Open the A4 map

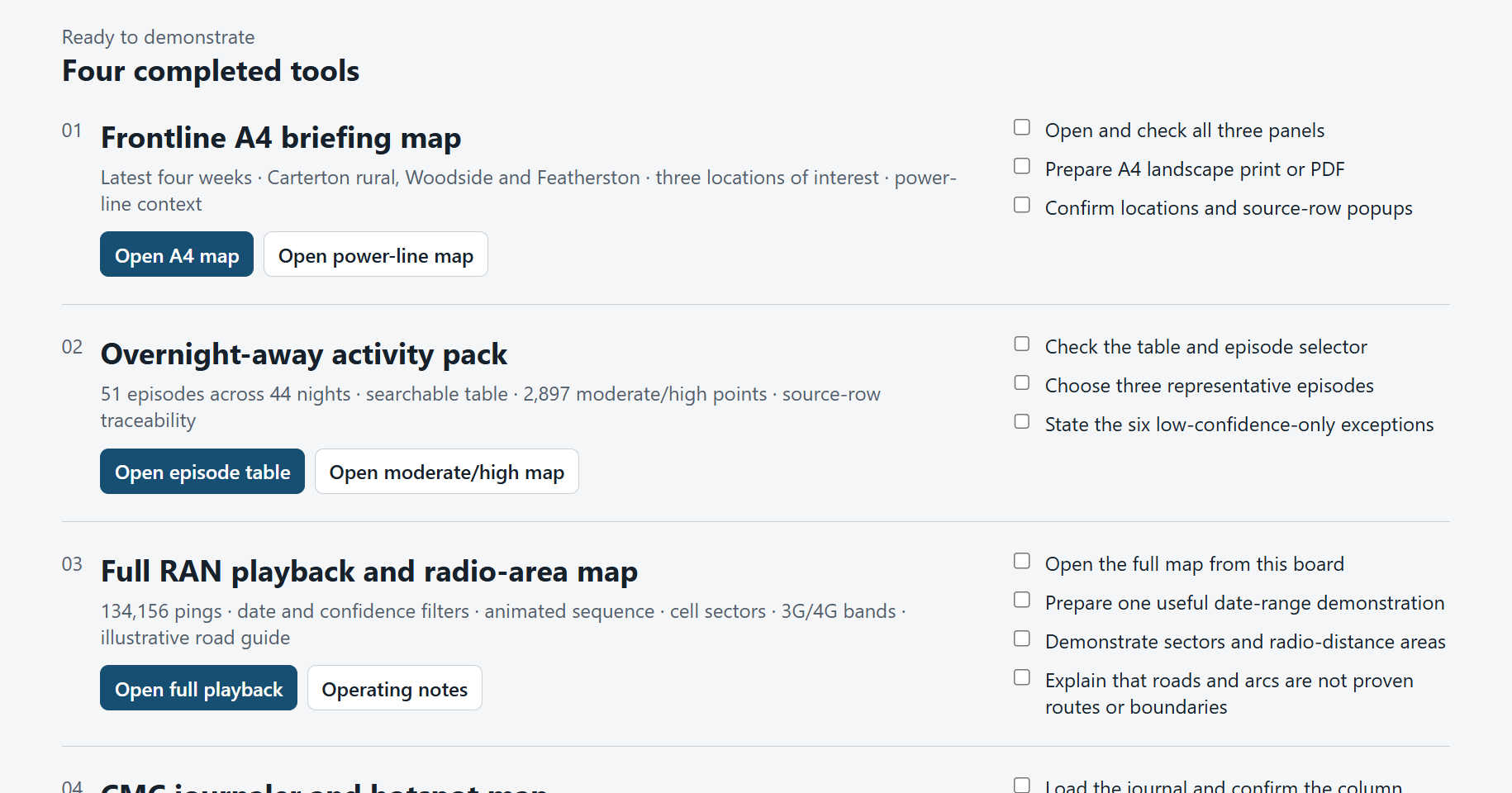177,254
